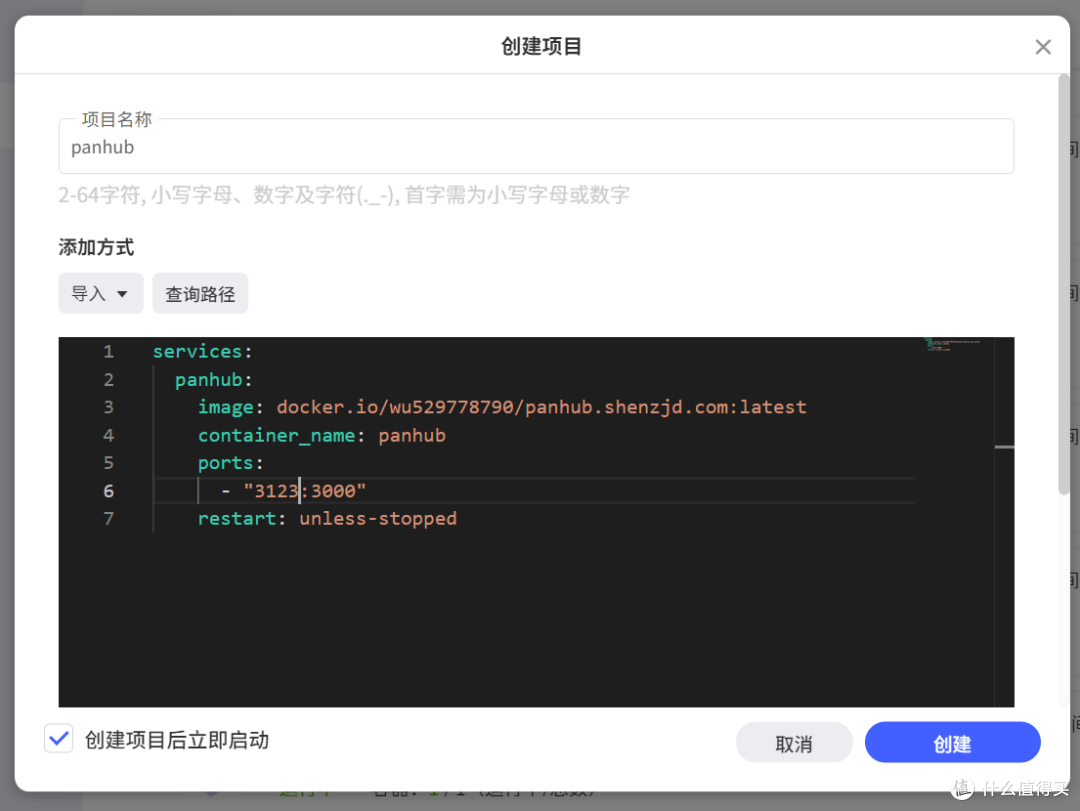Click the docker.io image path on line 3
This screenshot has height=811, width=1080.
coord(541,407)
